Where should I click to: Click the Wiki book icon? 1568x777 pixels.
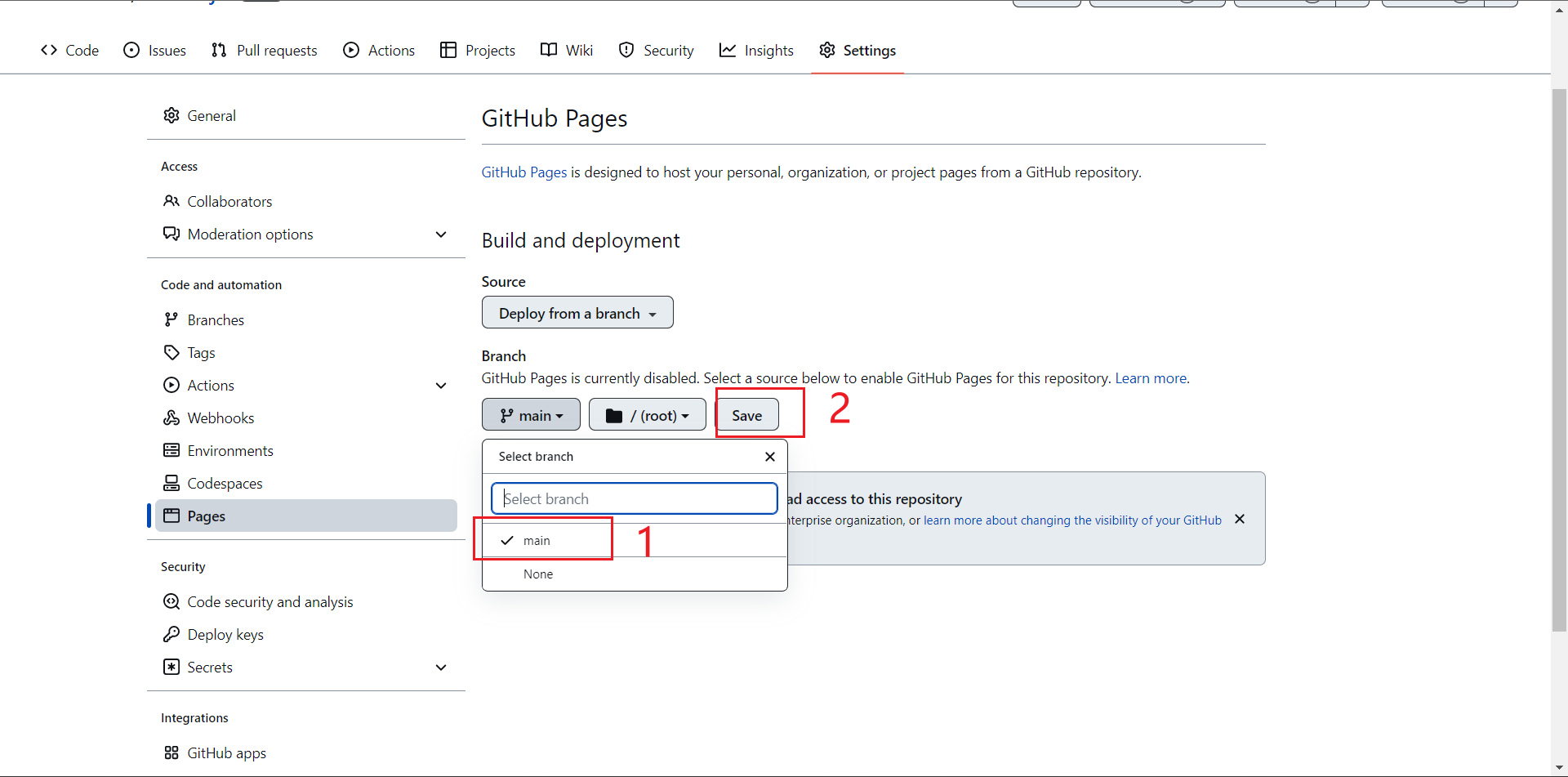click(549, 51)
